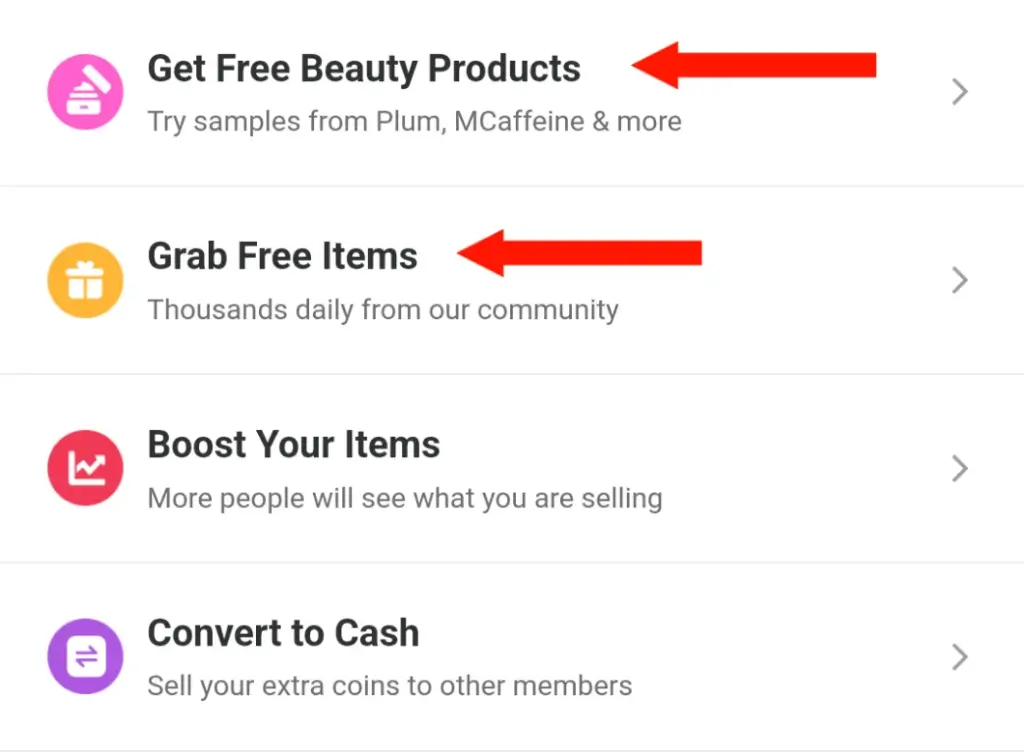Image resolution: width=1024 pixels, height=752 pixels.
Task: Open Convert to Cash via right chevron
Action: 959,657
